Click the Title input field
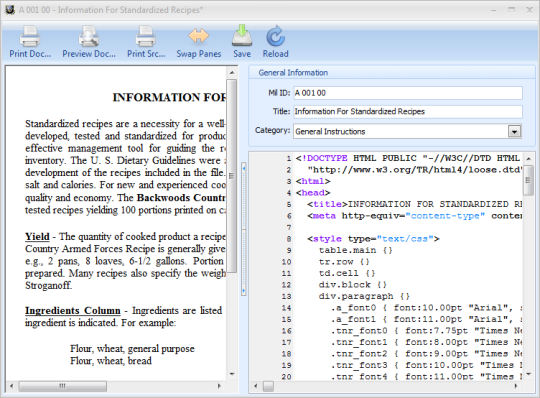 [408, 112]
